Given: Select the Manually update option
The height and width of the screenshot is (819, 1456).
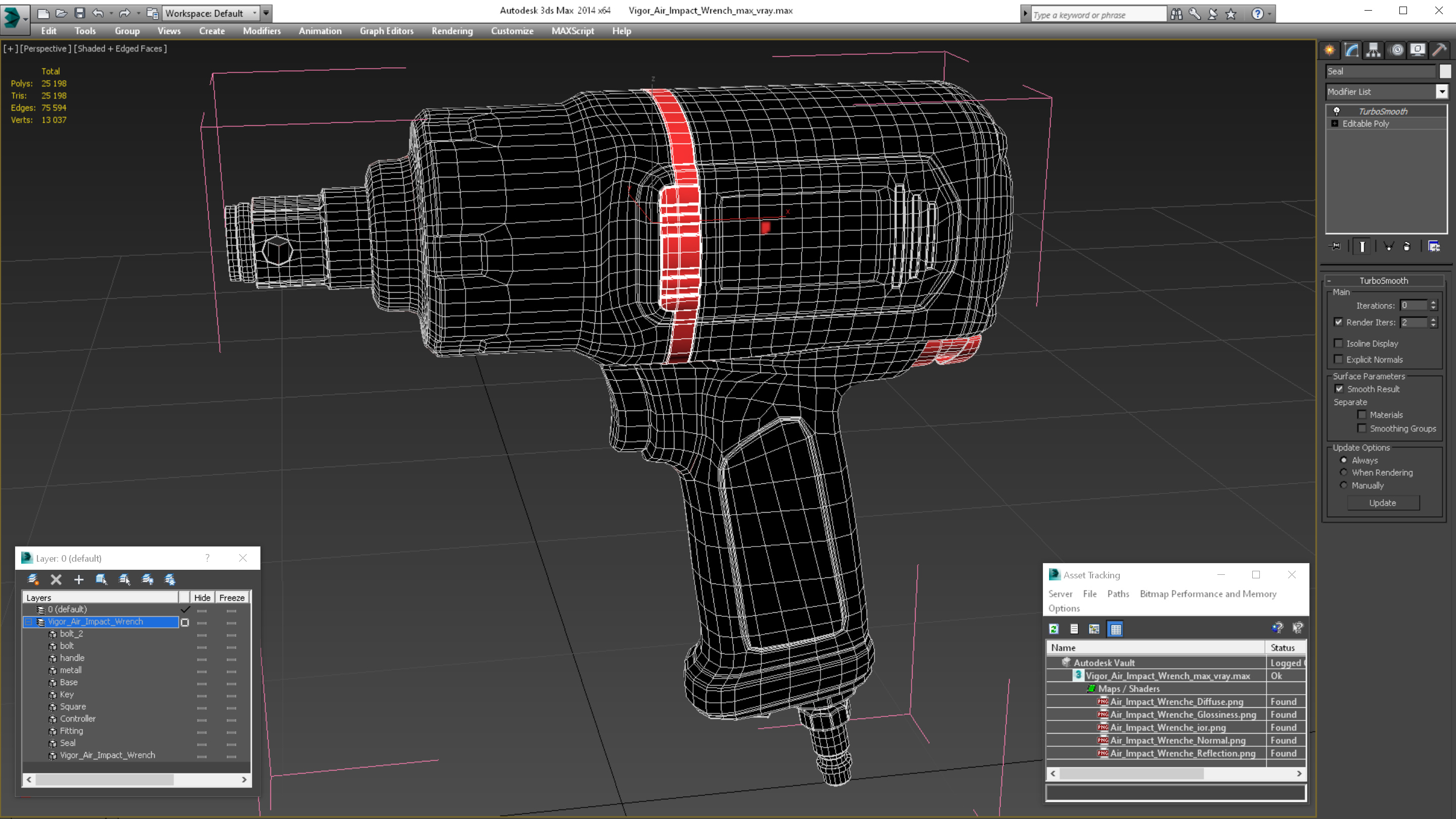Looking at the screenshot, I should coord(1344,485).
